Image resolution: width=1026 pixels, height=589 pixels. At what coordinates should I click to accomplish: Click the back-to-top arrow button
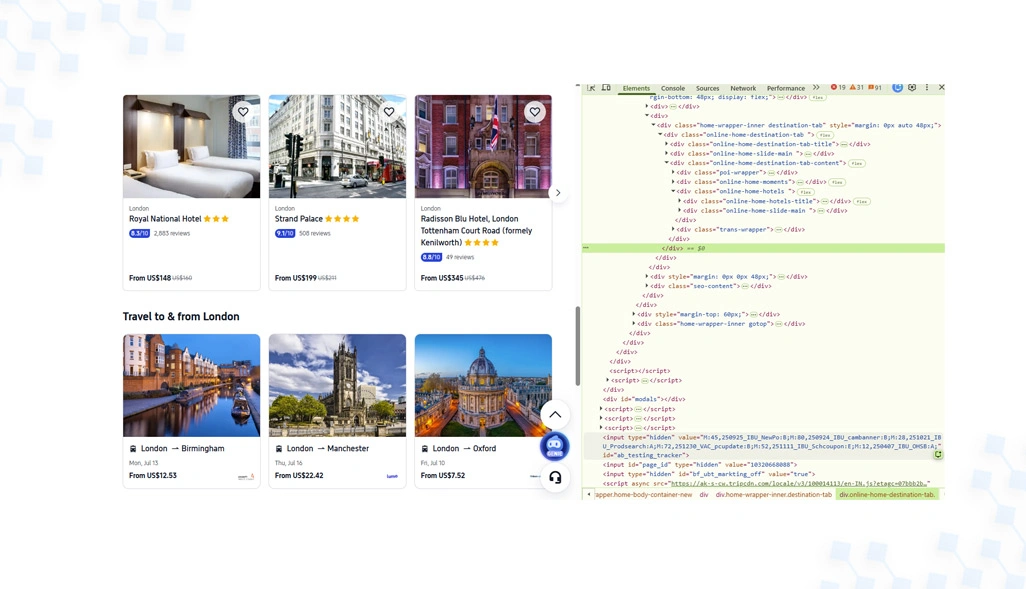555,414
